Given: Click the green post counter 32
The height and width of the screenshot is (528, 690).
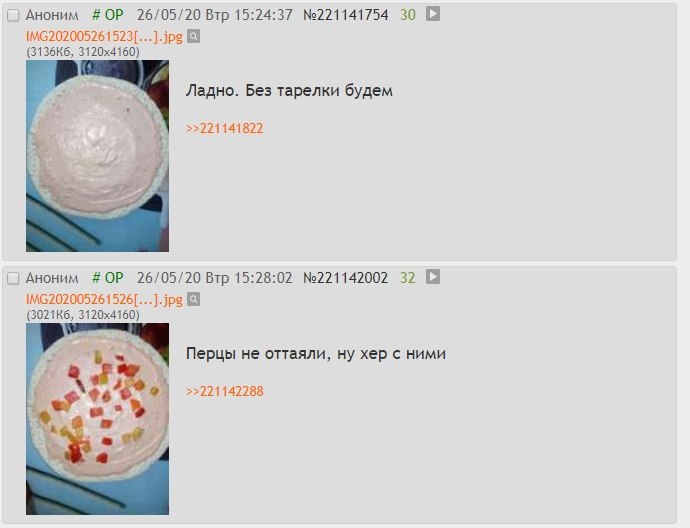Looking at the screenshot, I should click(x=407, y=278).
